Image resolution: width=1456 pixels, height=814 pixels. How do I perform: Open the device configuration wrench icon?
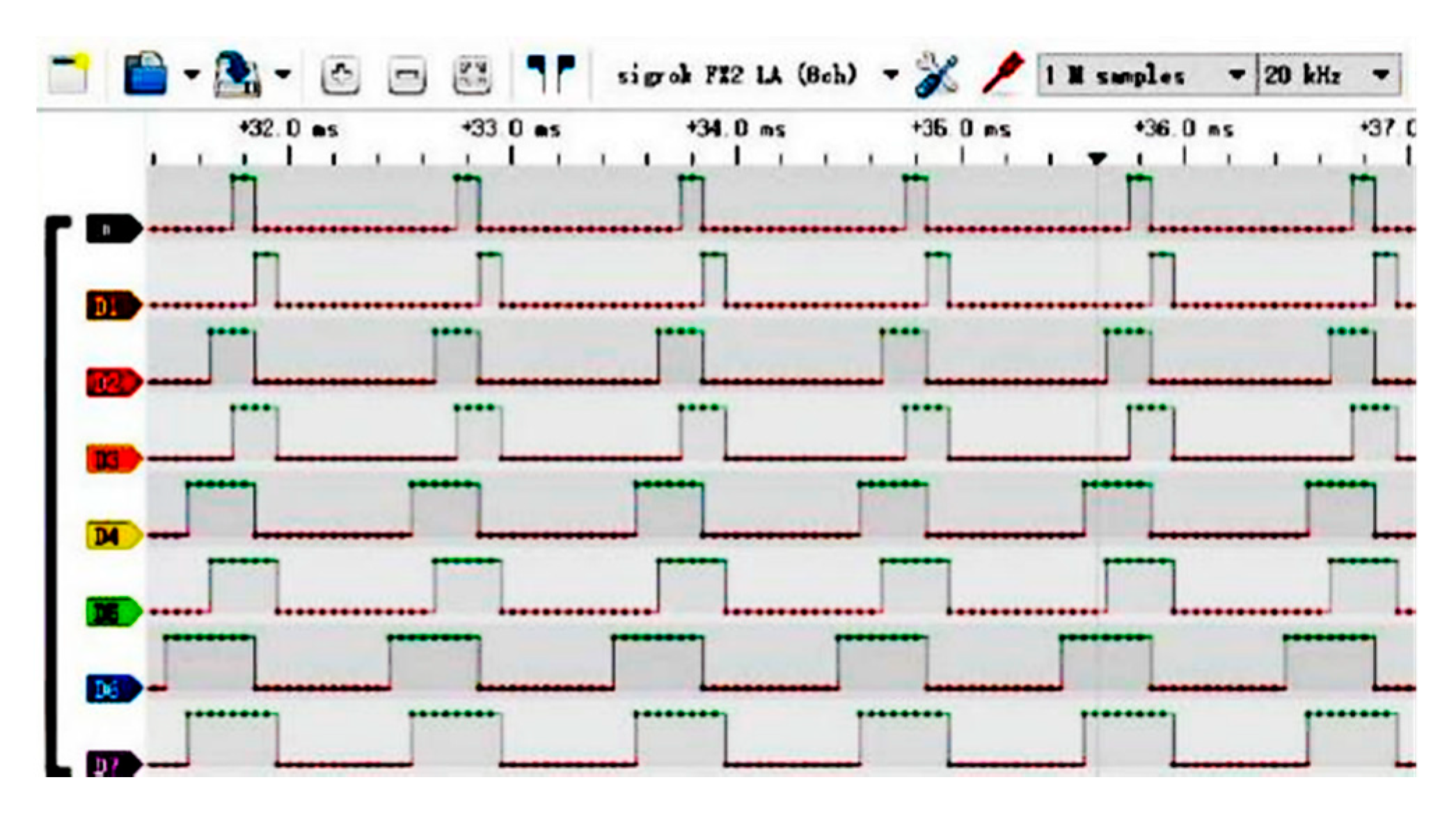tap(937, 74)
